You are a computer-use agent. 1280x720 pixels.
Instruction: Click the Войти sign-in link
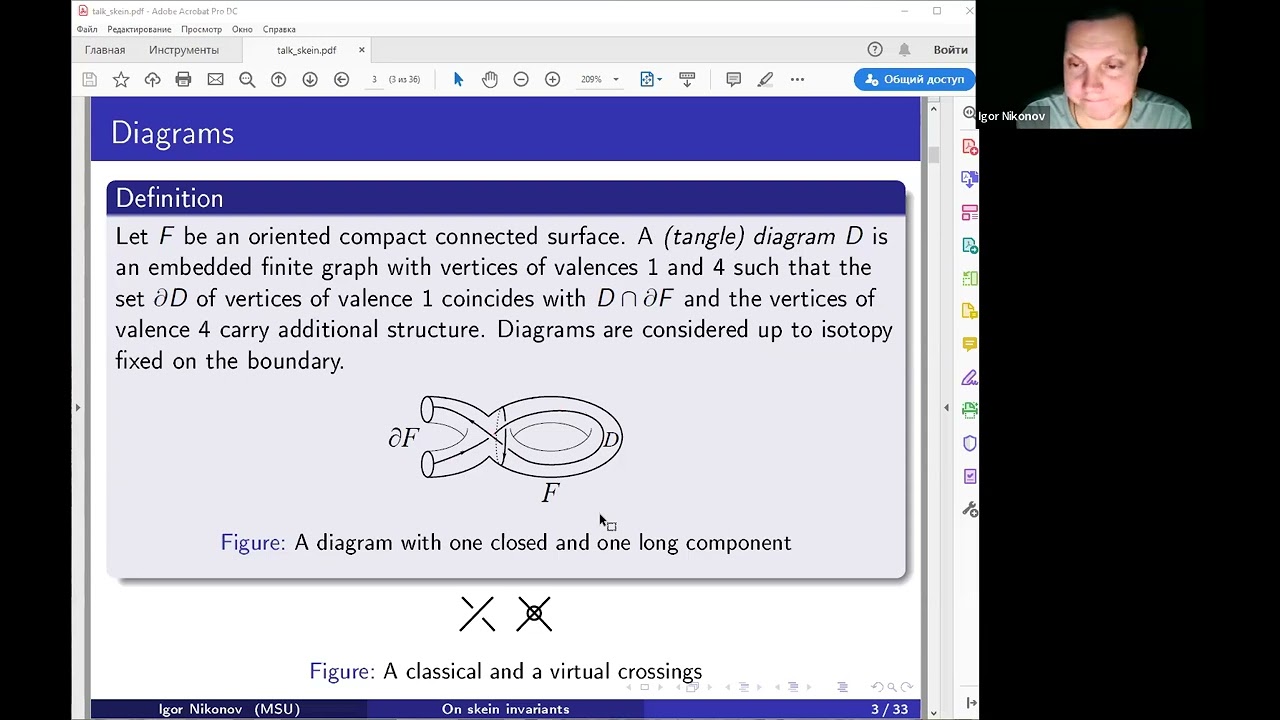click(950, 50)
